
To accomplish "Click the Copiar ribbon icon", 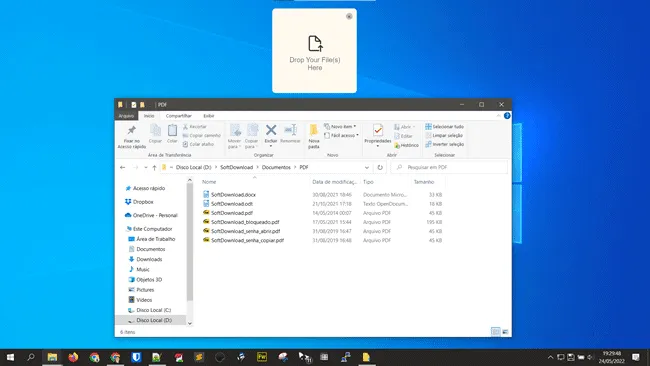I will point(155,131).
